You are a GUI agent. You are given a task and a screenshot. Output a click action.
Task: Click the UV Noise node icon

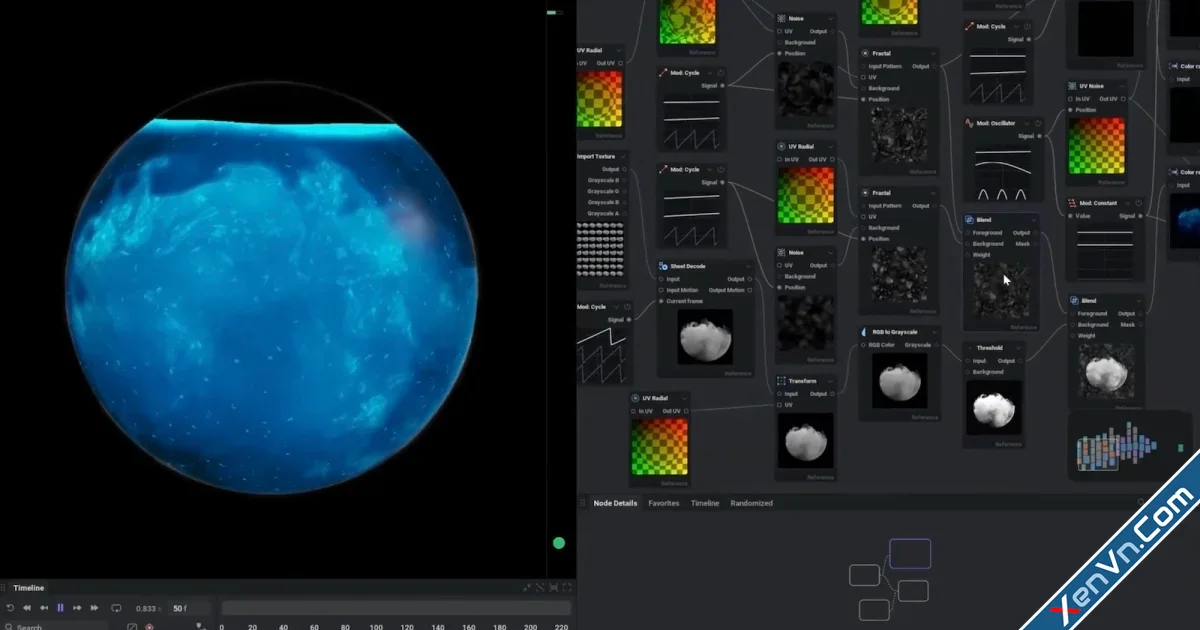[1072, 86]
